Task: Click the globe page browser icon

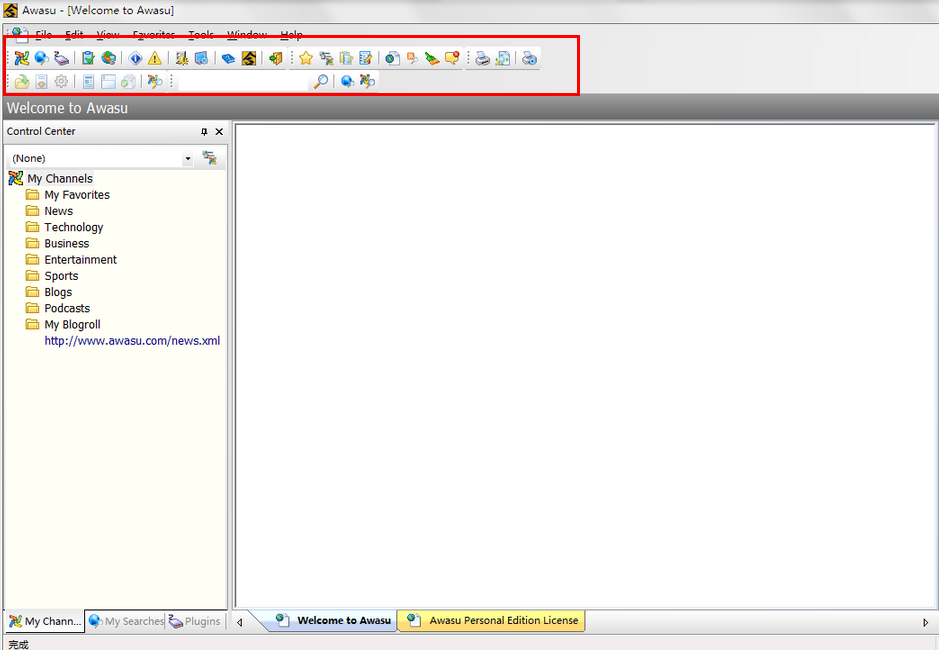Action: click(393, 58)
